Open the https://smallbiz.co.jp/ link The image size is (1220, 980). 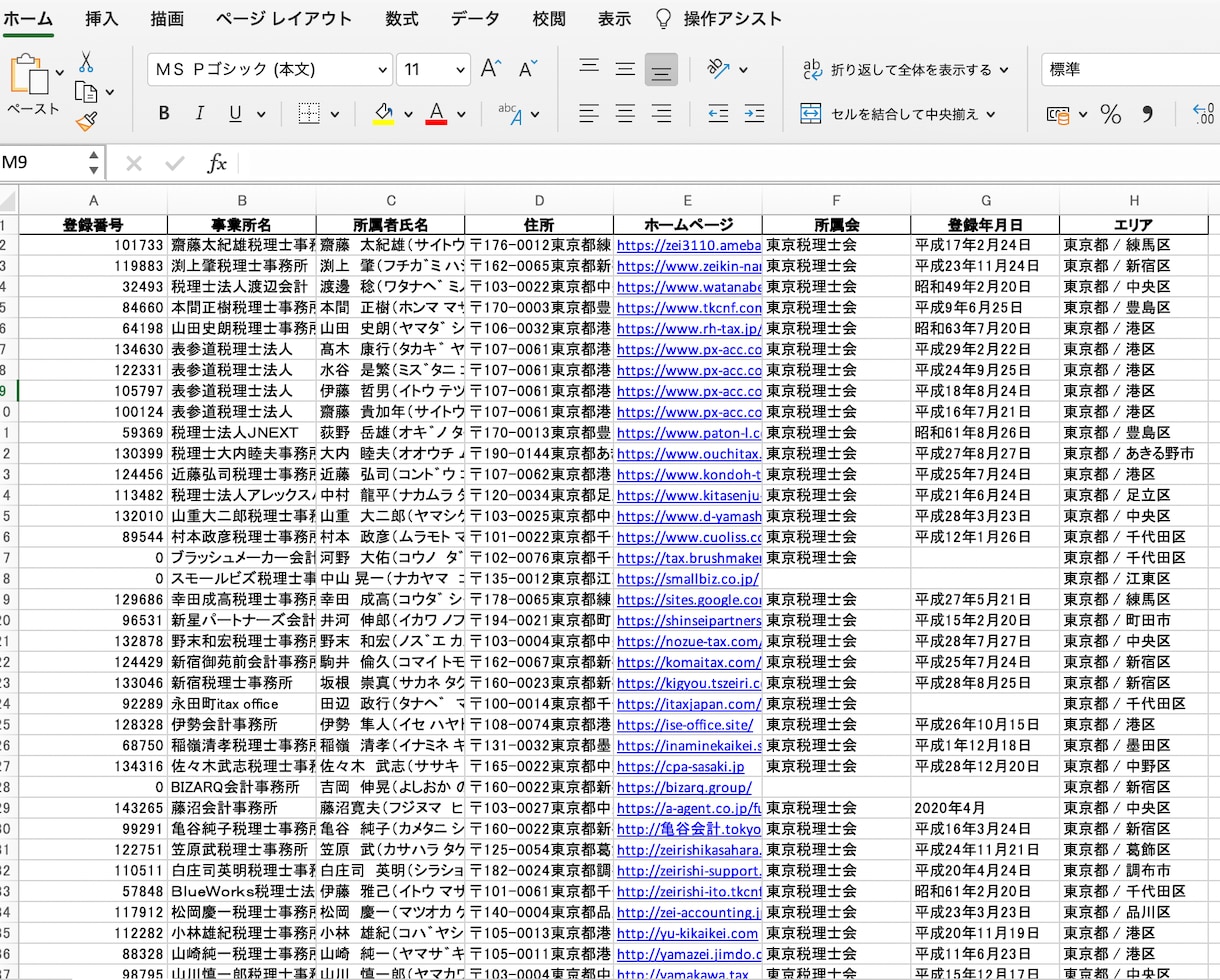coord(687,579)
